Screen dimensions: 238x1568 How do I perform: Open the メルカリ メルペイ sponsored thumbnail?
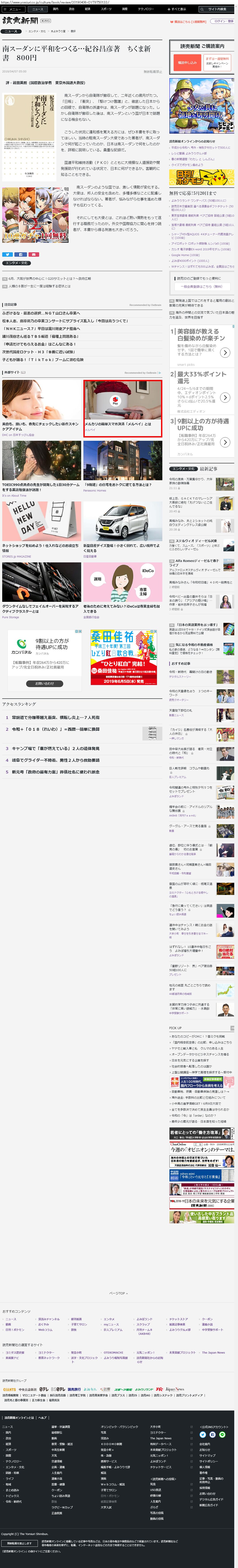coord(123,400)
